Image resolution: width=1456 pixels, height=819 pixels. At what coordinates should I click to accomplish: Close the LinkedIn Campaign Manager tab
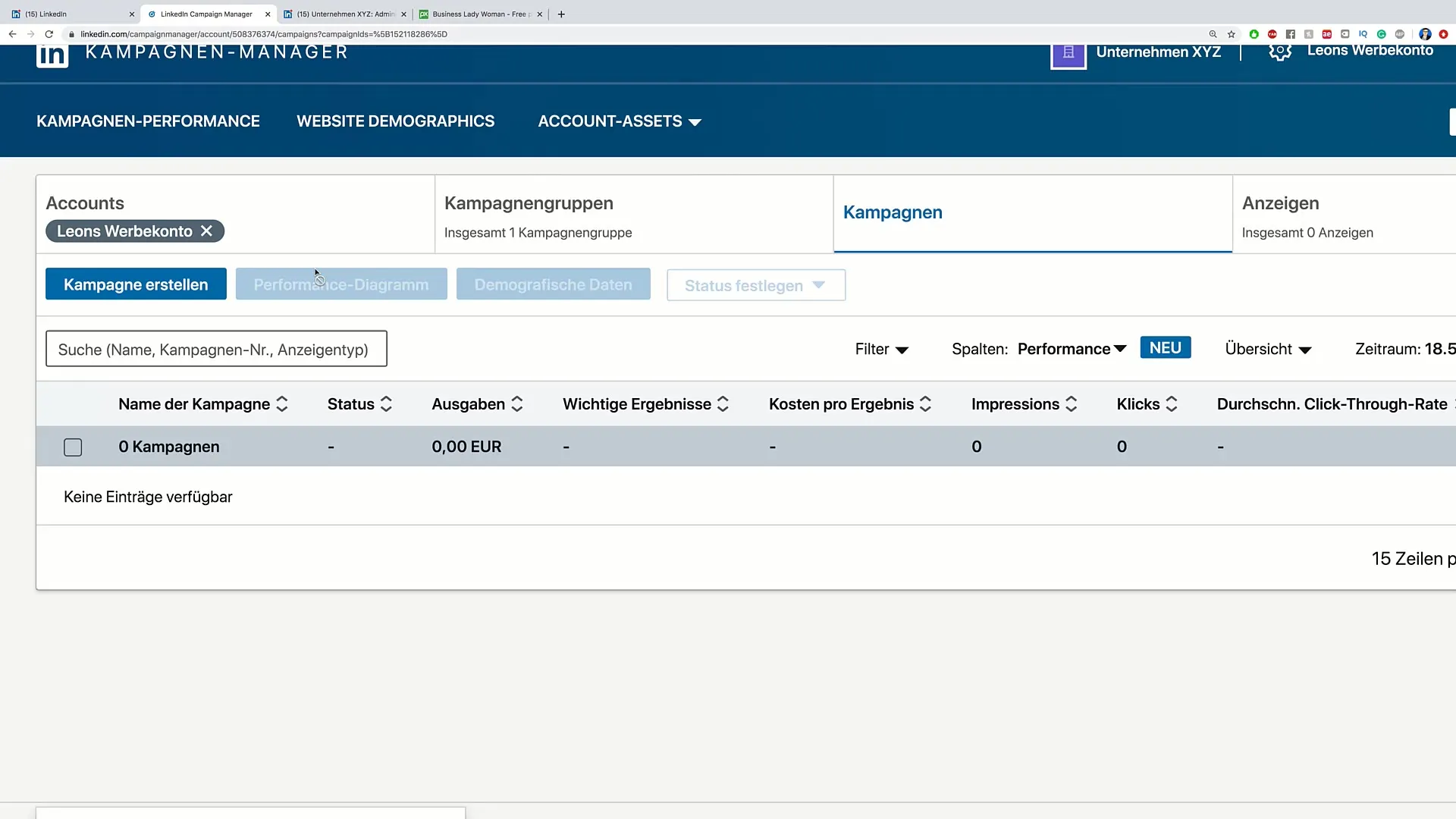(x=268, y=14)
